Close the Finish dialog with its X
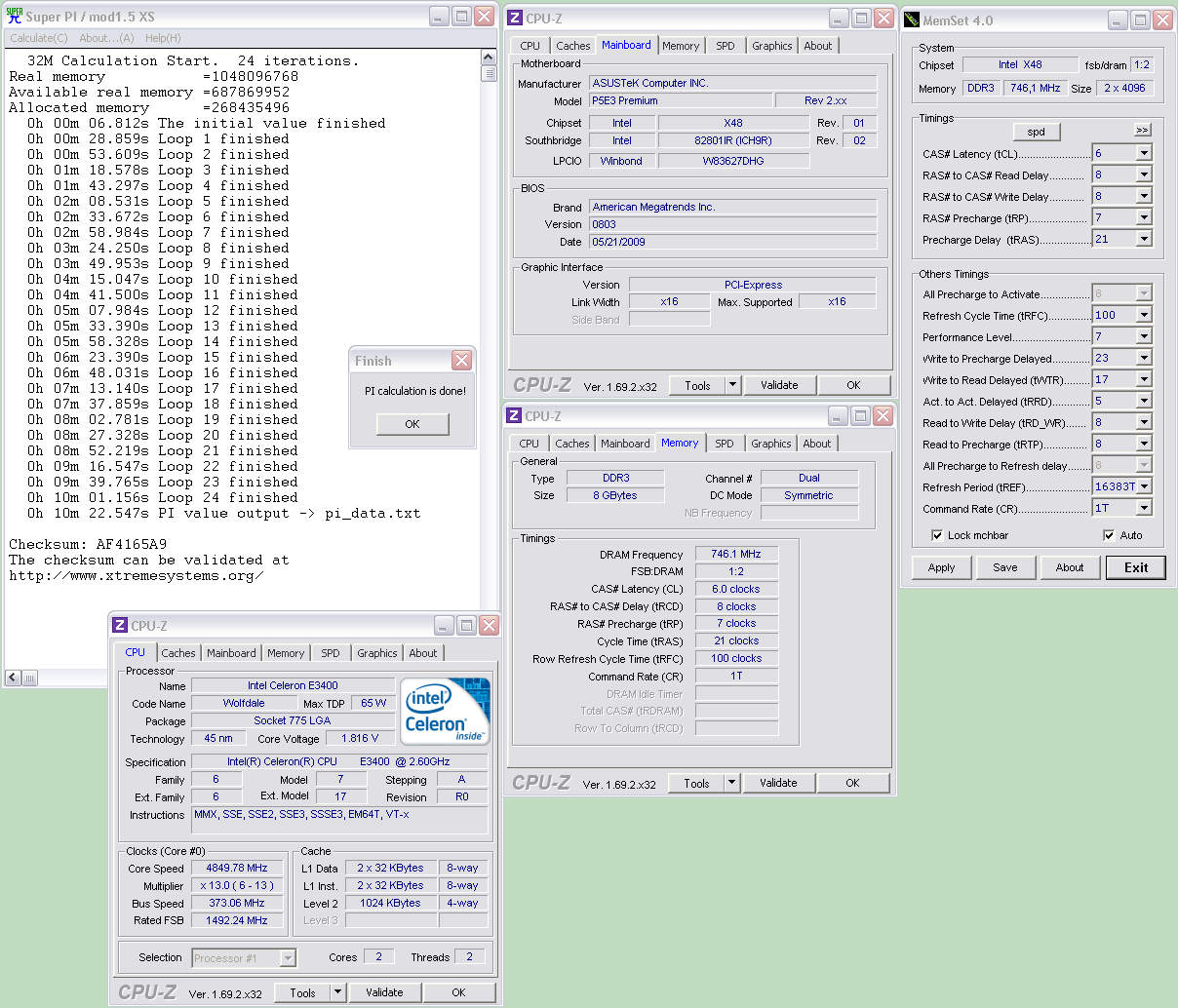1178x1008 pixels. coord(461,361)
